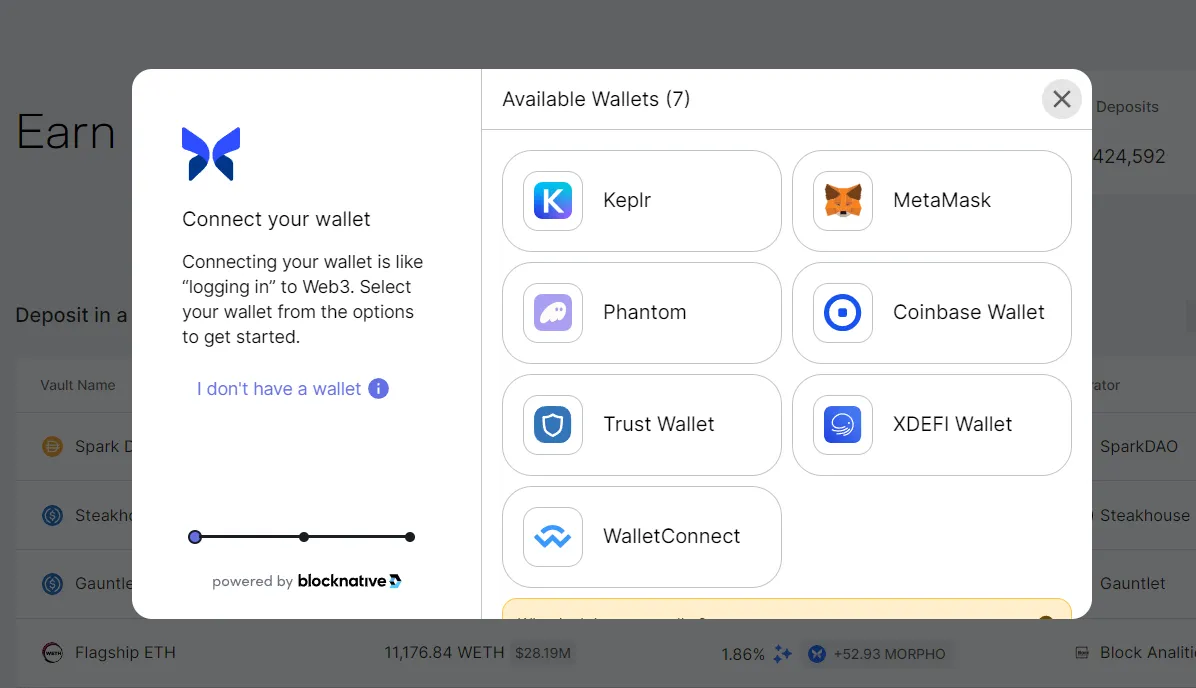The height and width of the screenshot is (688, 1196).
Task: Select the Keplr wallet option
Action: coord(641,201)
